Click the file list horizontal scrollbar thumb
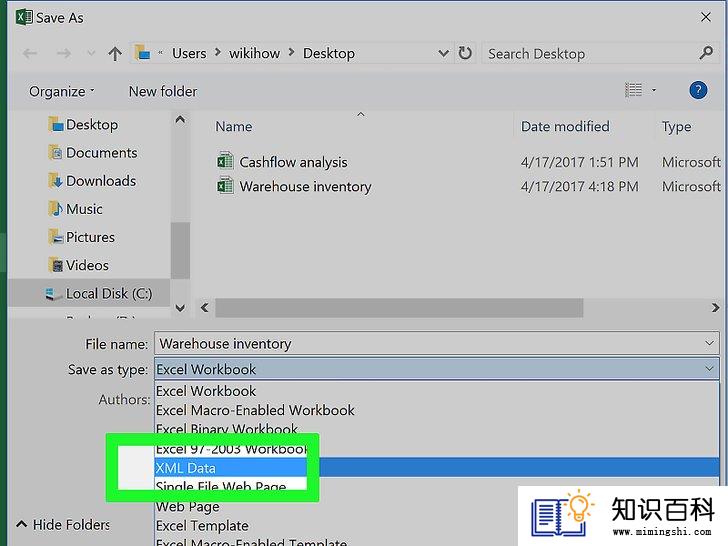 pos(399,308)
